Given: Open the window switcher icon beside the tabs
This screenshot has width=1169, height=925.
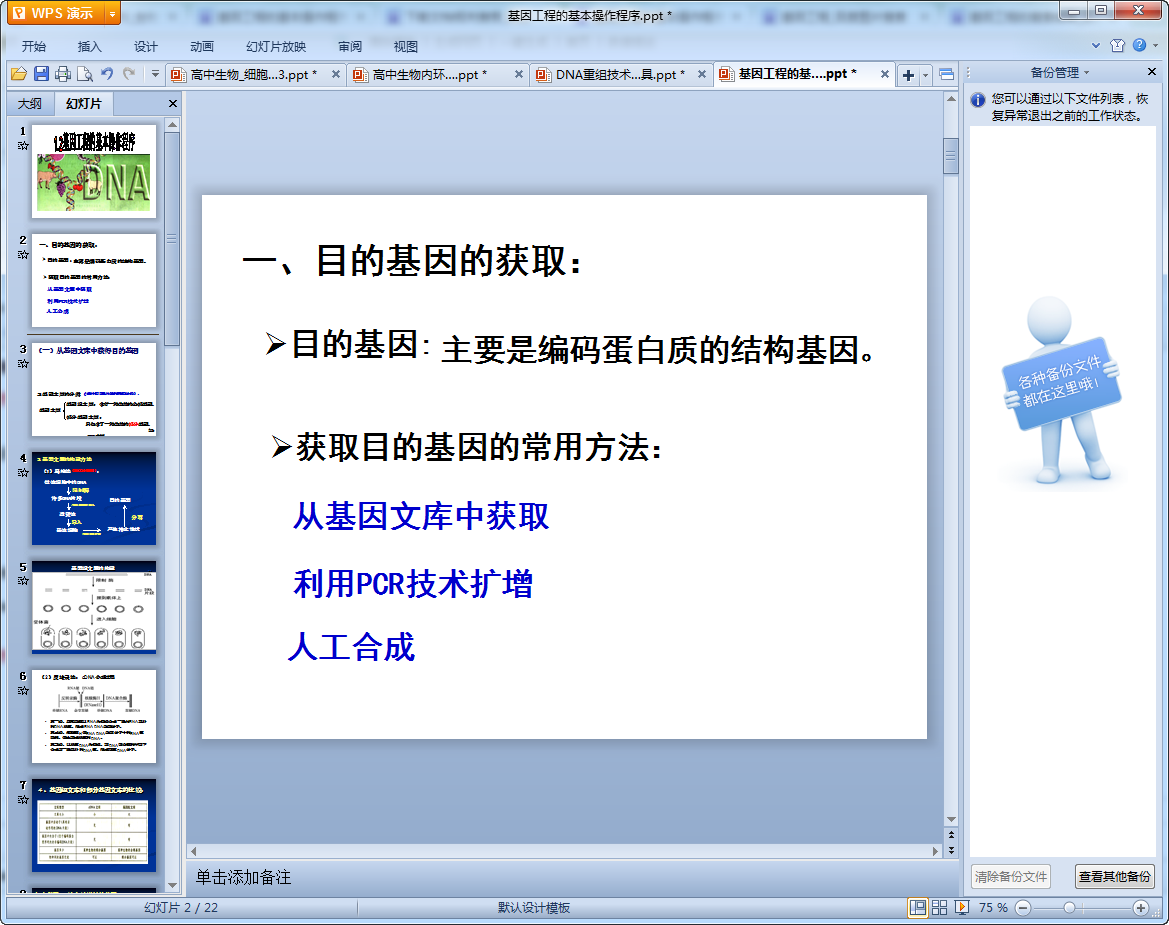Looking at the screenshot, I should point(946,75).
